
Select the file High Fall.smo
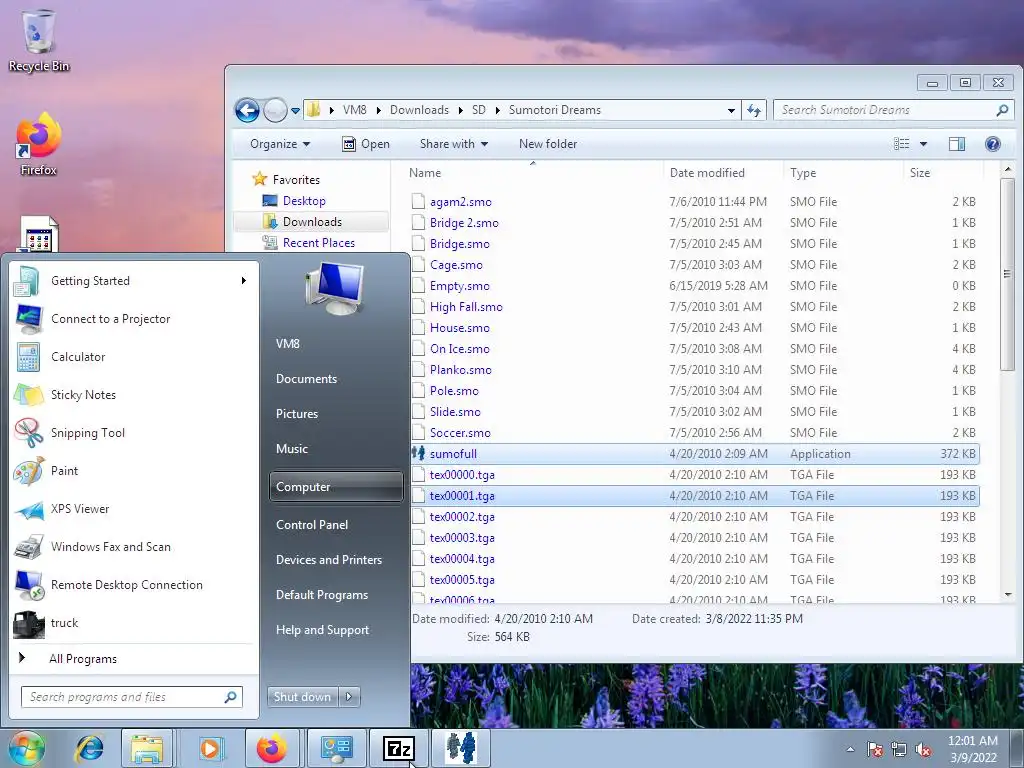click(x=466, y=307)
